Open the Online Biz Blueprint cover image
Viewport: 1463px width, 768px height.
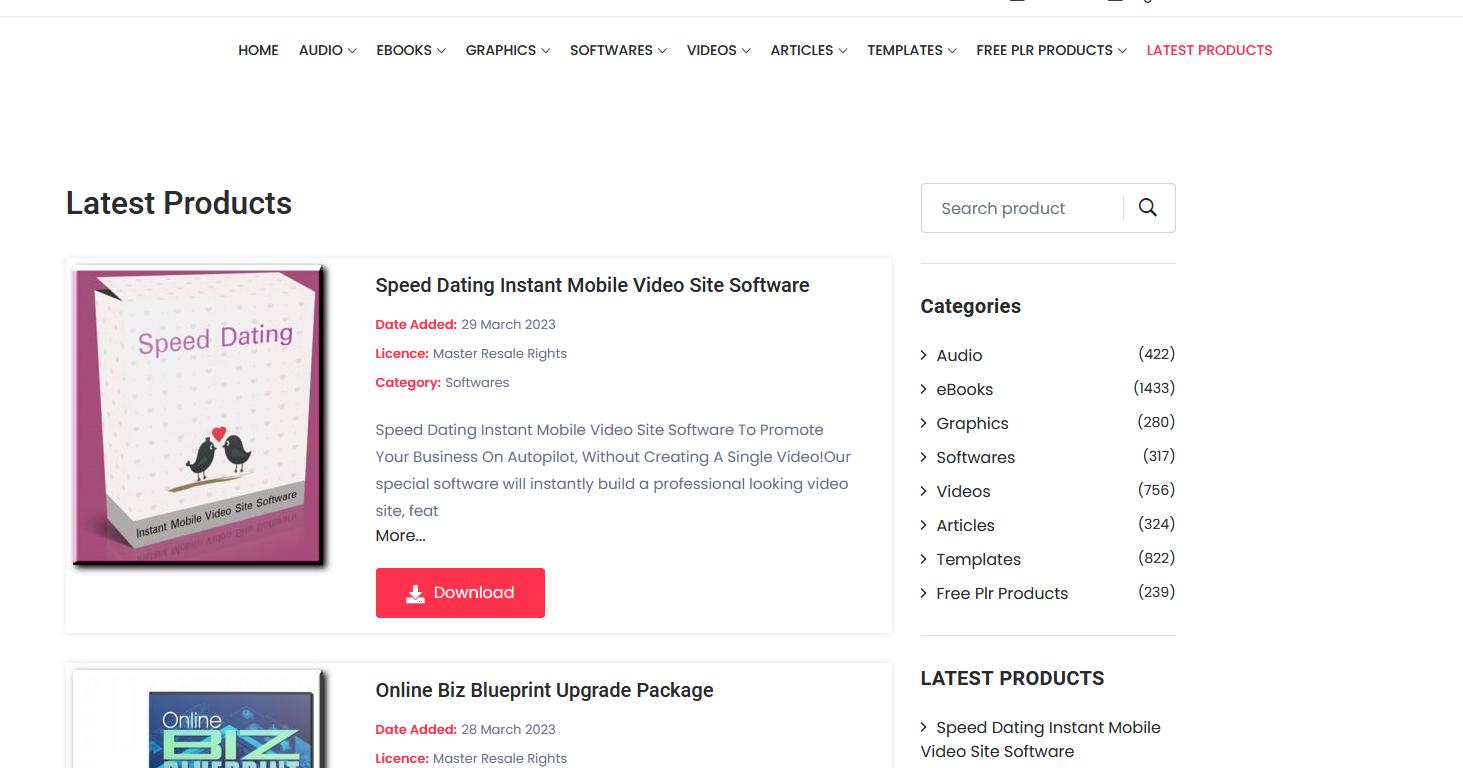point(200,719)
